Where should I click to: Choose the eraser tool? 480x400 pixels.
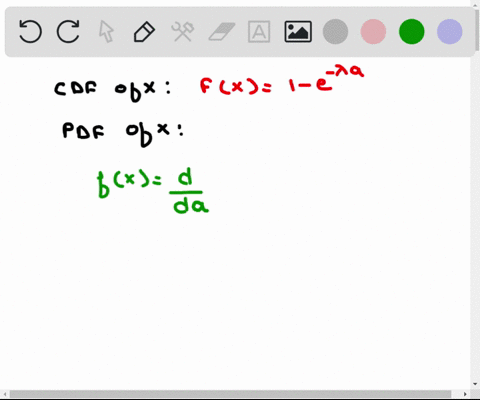(222, 32)
